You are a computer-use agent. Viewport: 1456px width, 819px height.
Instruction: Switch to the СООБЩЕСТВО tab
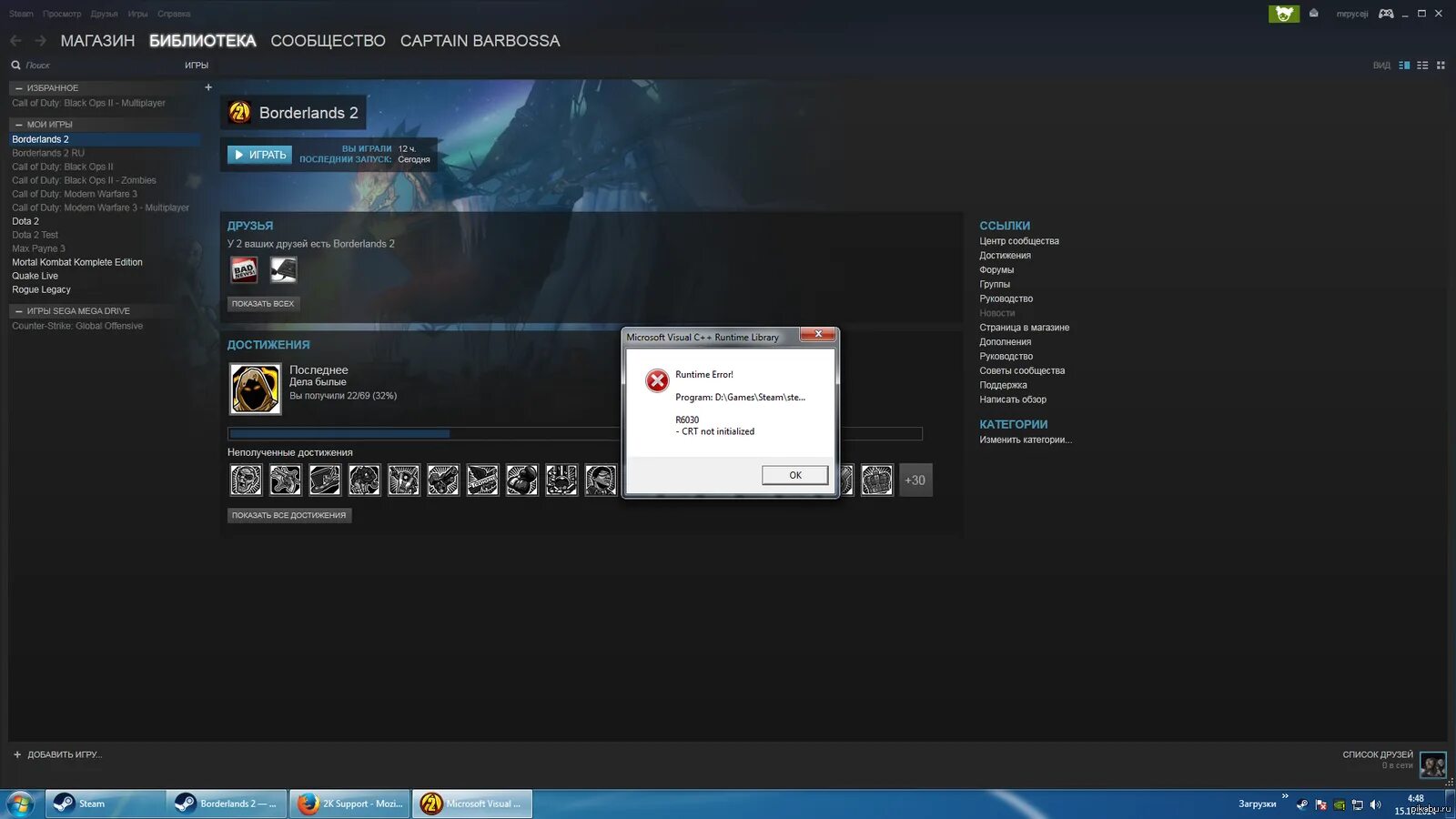coord(328,41)
